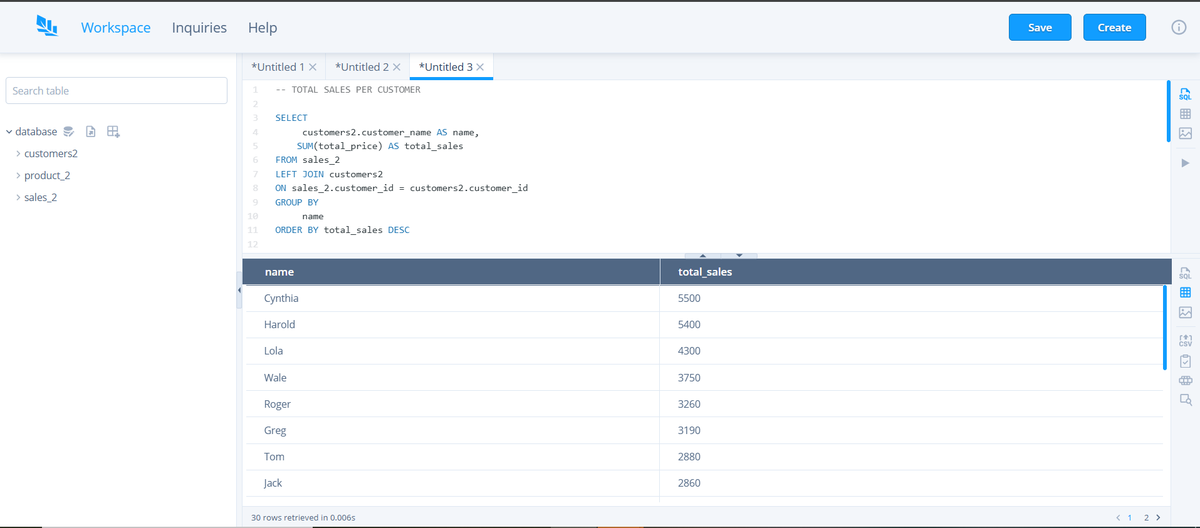The height and width of the screenshot is (528, 1200).
Task: Select the product_2 table name
Action: [47, 176]
